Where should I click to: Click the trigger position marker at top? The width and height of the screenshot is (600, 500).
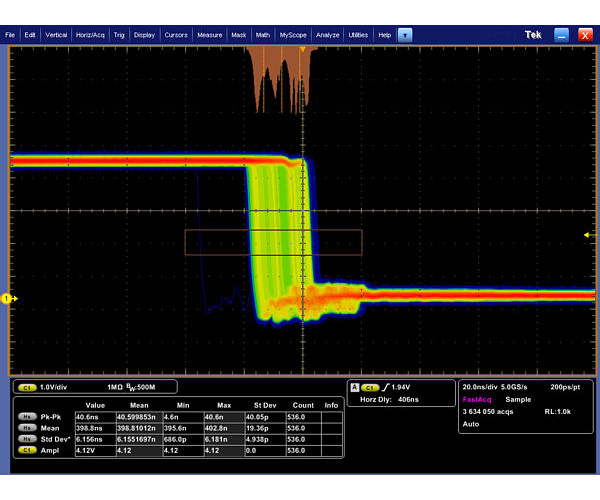[302, 49]
